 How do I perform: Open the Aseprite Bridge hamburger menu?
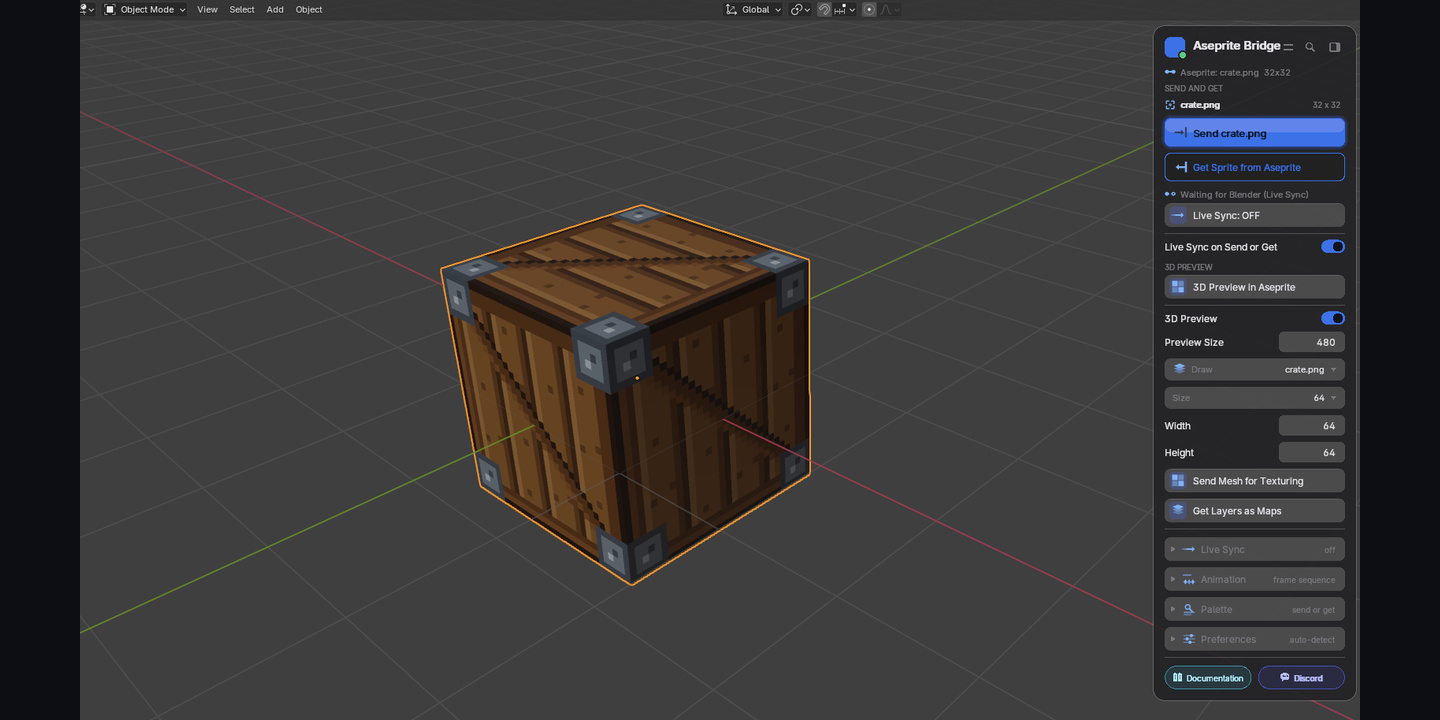tap(1288, 47)
